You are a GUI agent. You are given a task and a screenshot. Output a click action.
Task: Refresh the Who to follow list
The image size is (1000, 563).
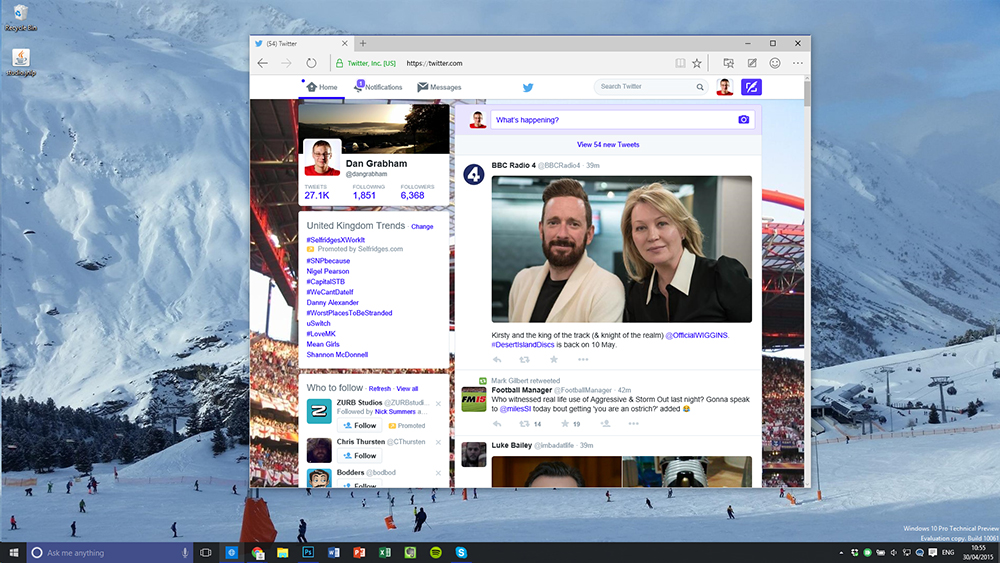click(379, 388)
